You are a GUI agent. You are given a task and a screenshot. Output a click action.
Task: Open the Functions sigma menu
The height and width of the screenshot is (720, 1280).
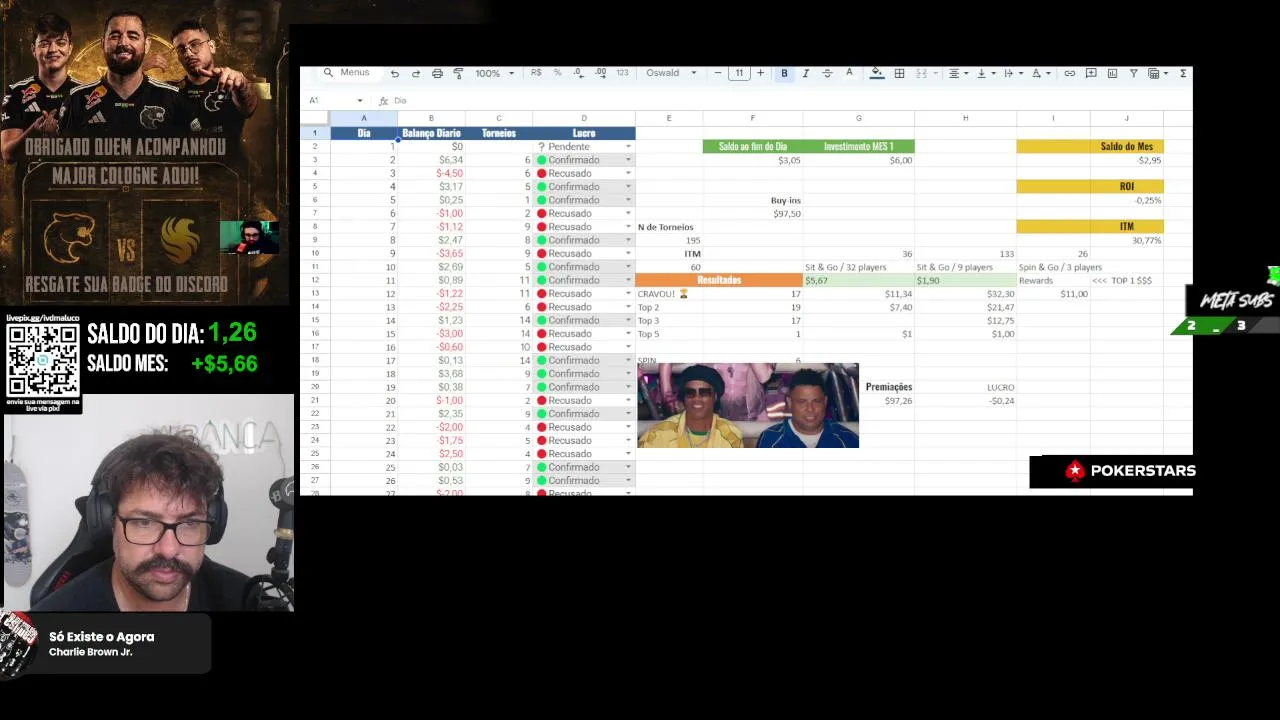pos(1183,73)
